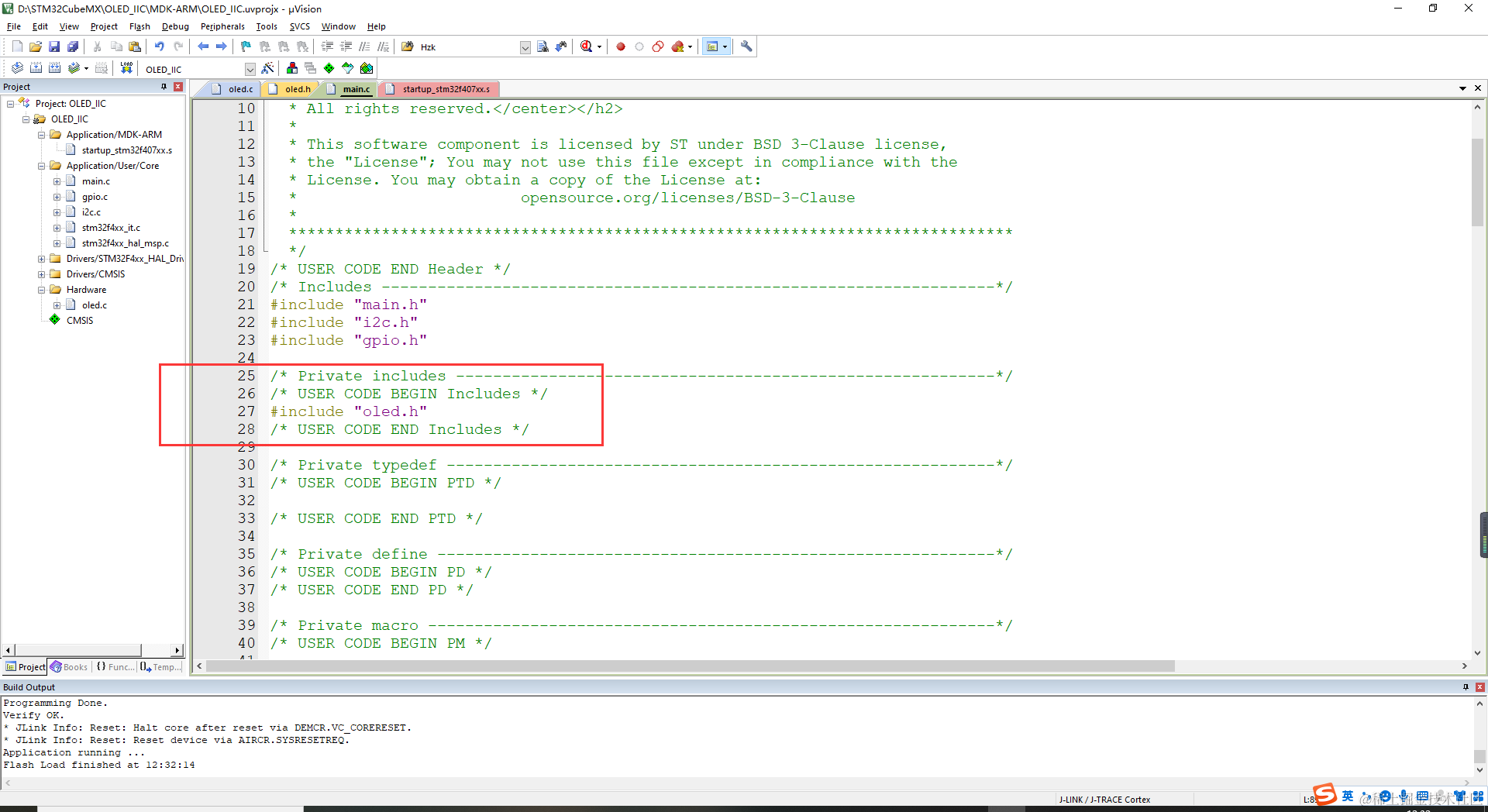Viewport: 1488px width, 812px height.
Task: Switch to the Templates panel tab
Action: click(x=160, y=667)
